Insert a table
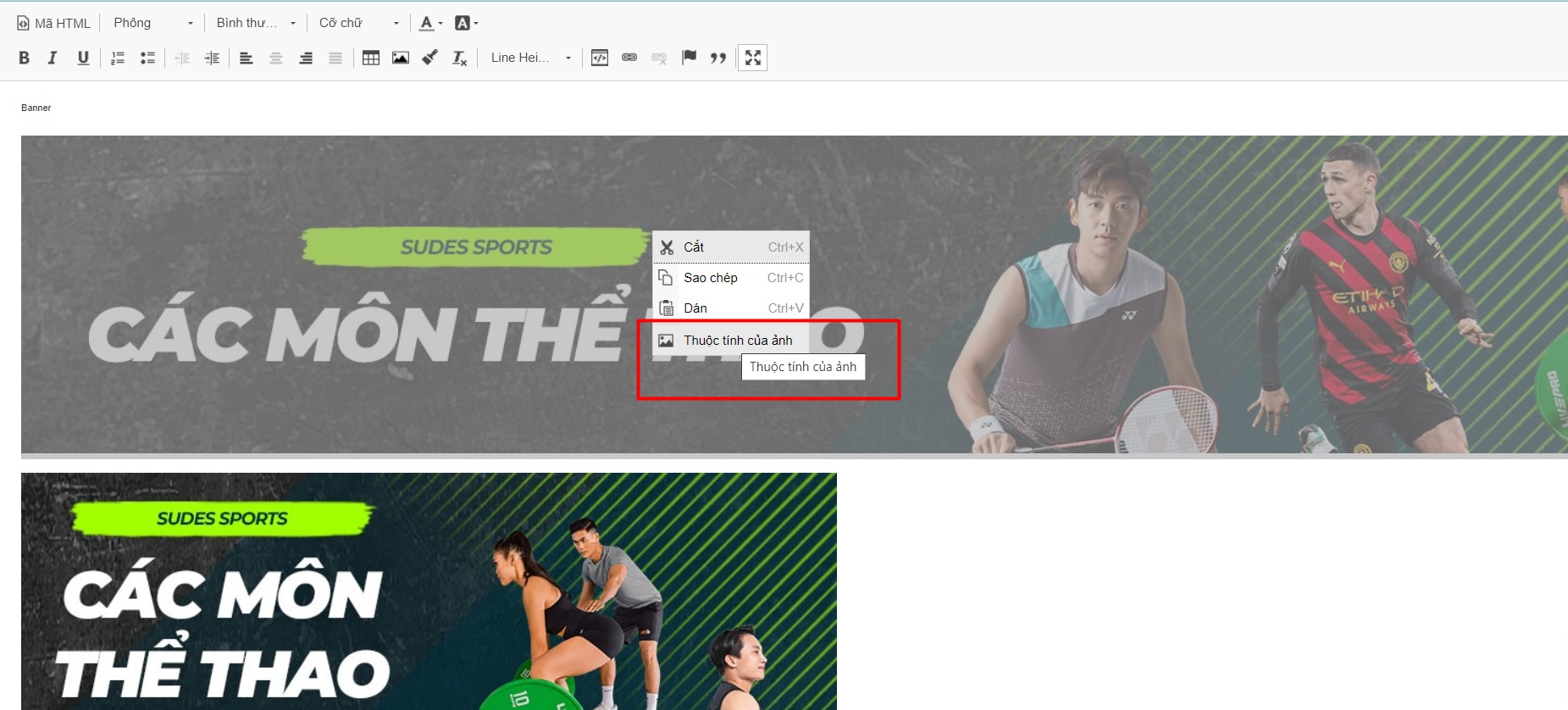Image resolution: width=1568 pixels, height=710 pixels. [x=371, y=58]
